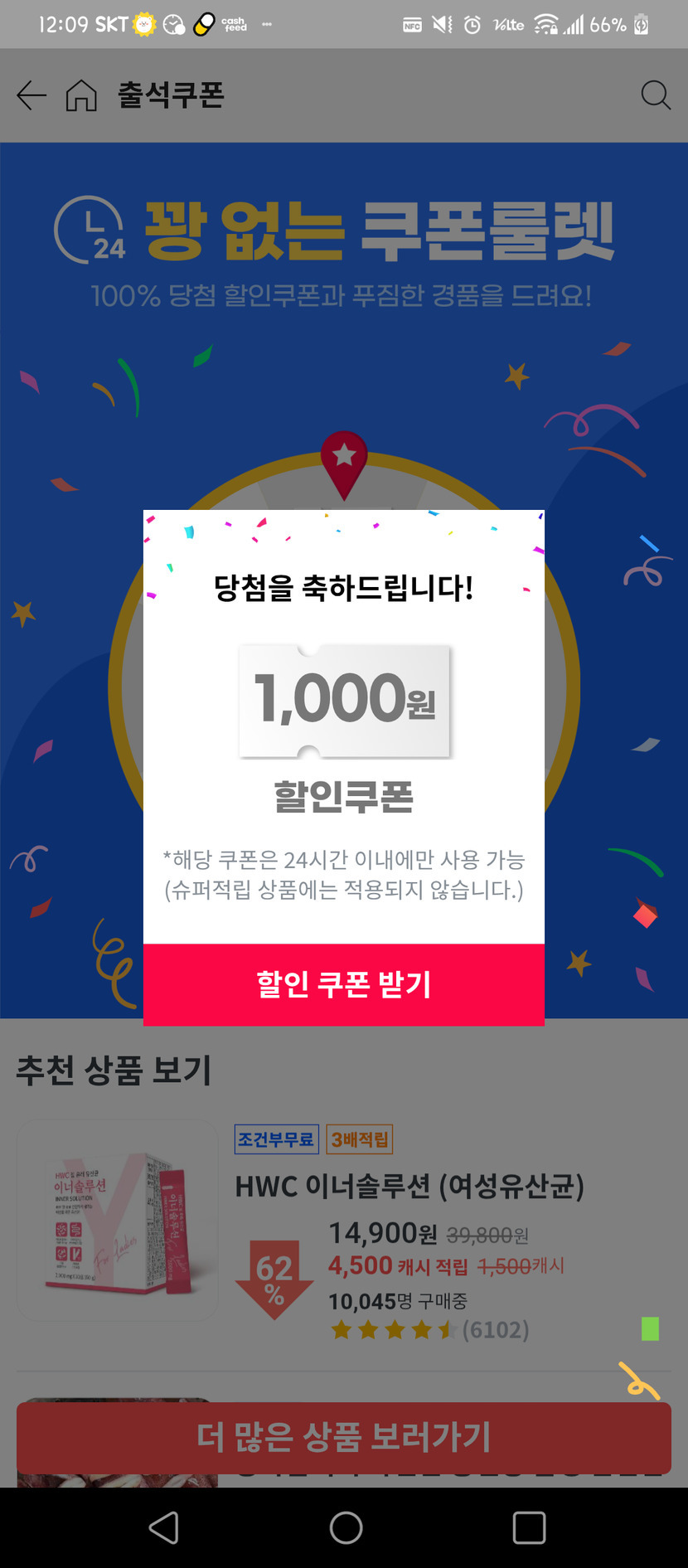This screenshot has height=1568, width=688.
Task: Tap the 출석쿠폰 page title
Action: click(171, 95)
